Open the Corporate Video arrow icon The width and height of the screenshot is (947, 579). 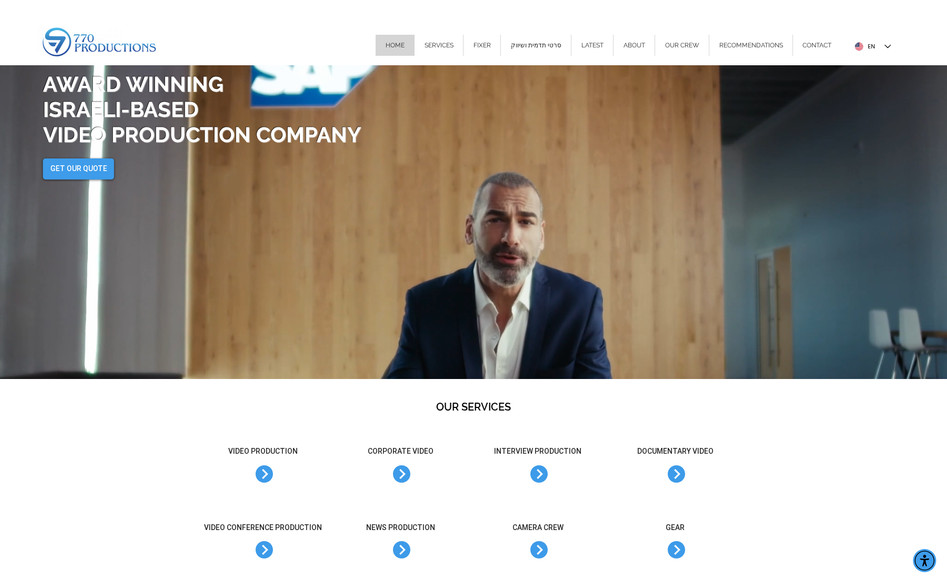pyautogui.click(x=402, y=474)
